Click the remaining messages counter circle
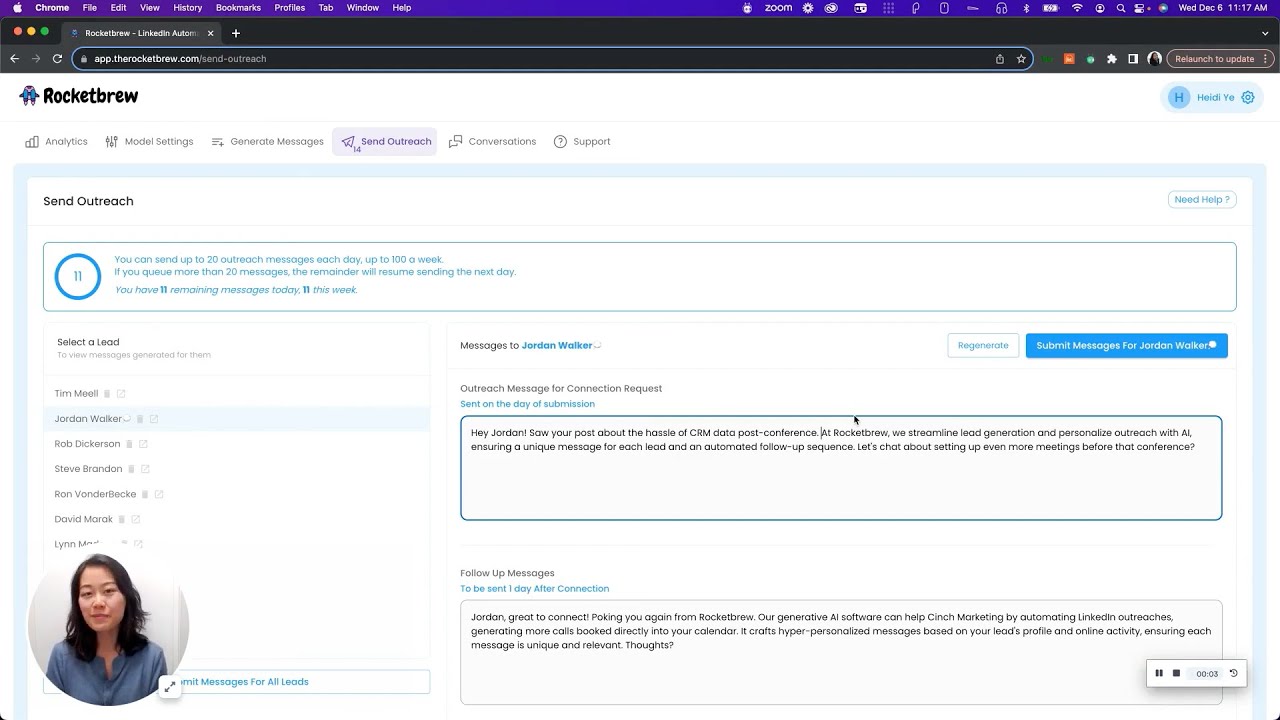This screenshot has height=720, width=1280. click(x=78, y=277)
